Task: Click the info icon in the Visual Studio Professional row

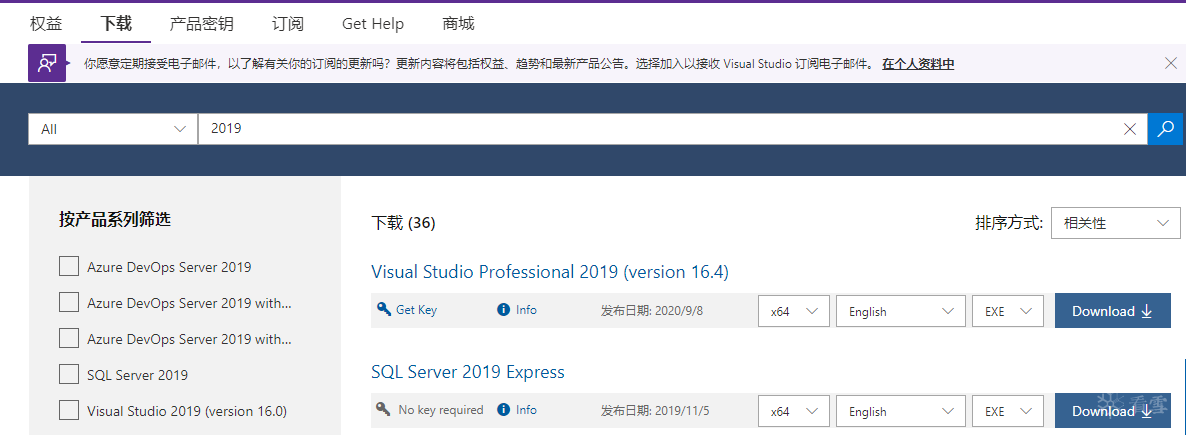Action: (503, 309)
